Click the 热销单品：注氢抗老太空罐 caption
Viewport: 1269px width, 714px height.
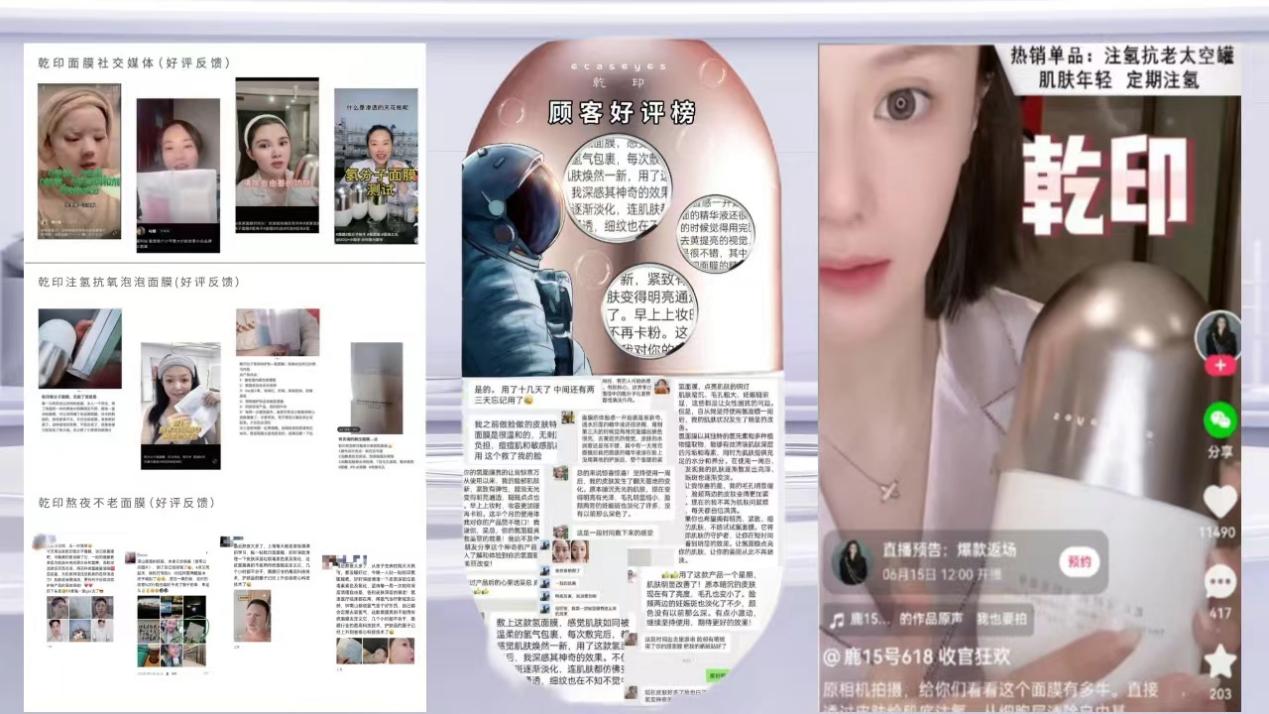tap(1123, 55)
